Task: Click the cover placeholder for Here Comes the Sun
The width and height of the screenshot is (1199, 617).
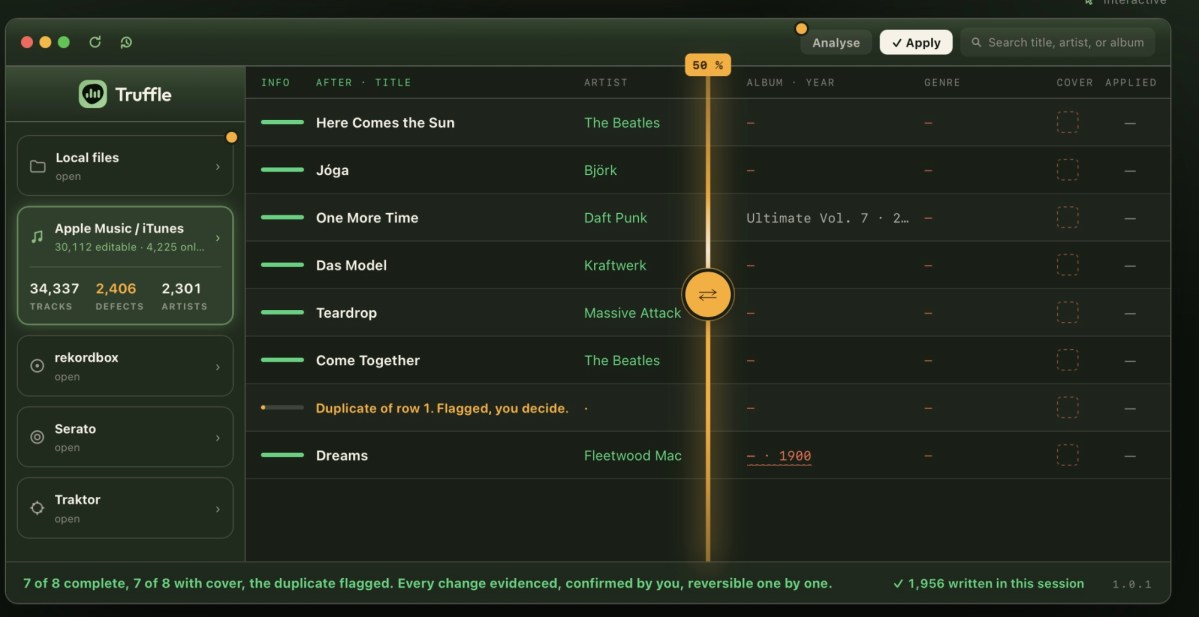Action: (x=1067, y=122)
